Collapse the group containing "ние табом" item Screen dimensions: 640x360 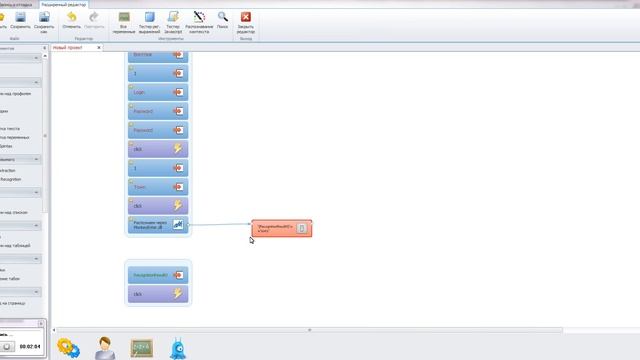[x=36, y=259]
